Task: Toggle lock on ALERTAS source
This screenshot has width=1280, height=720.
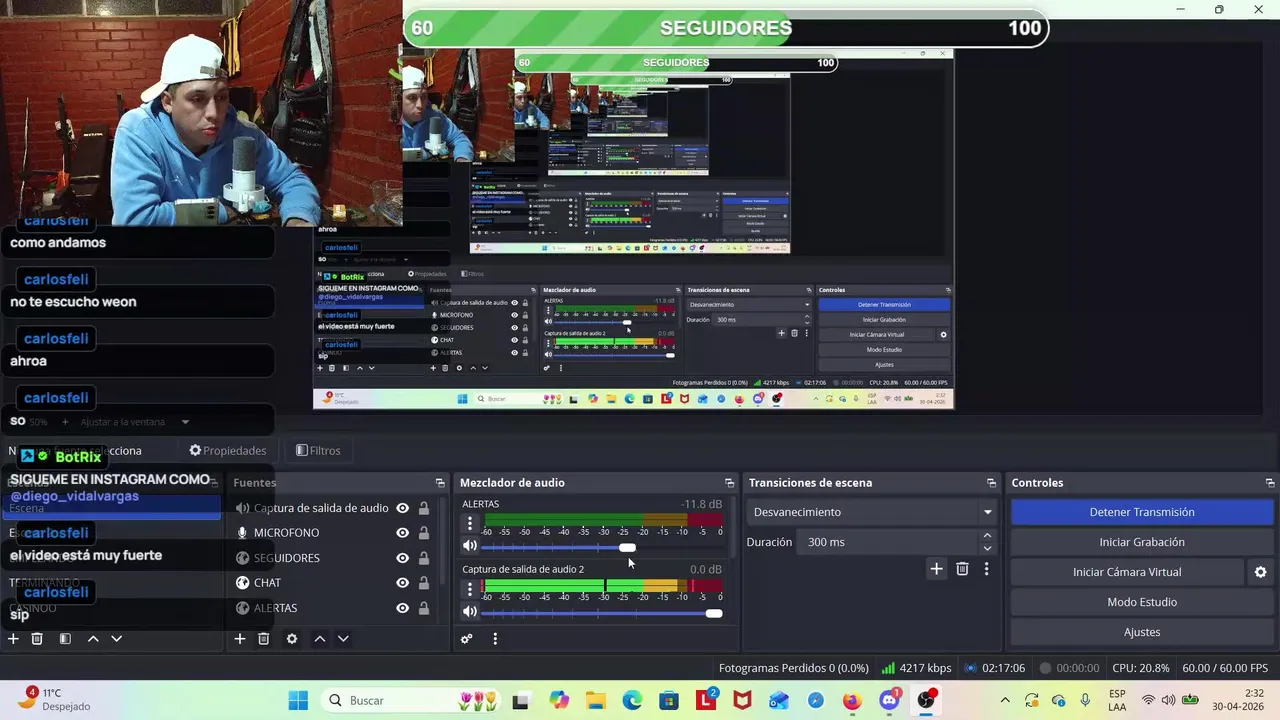Action: [424, 608]
